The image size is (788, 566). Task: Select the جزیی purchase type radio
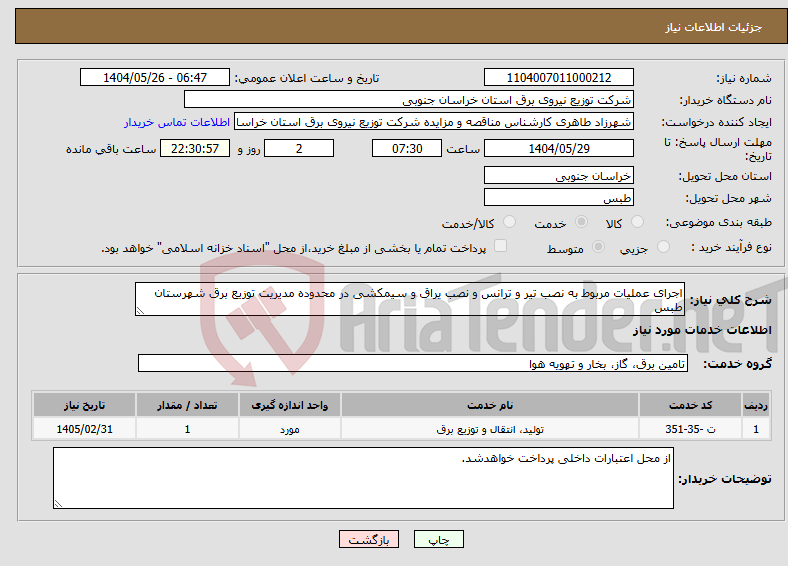(x=663, y=247)
